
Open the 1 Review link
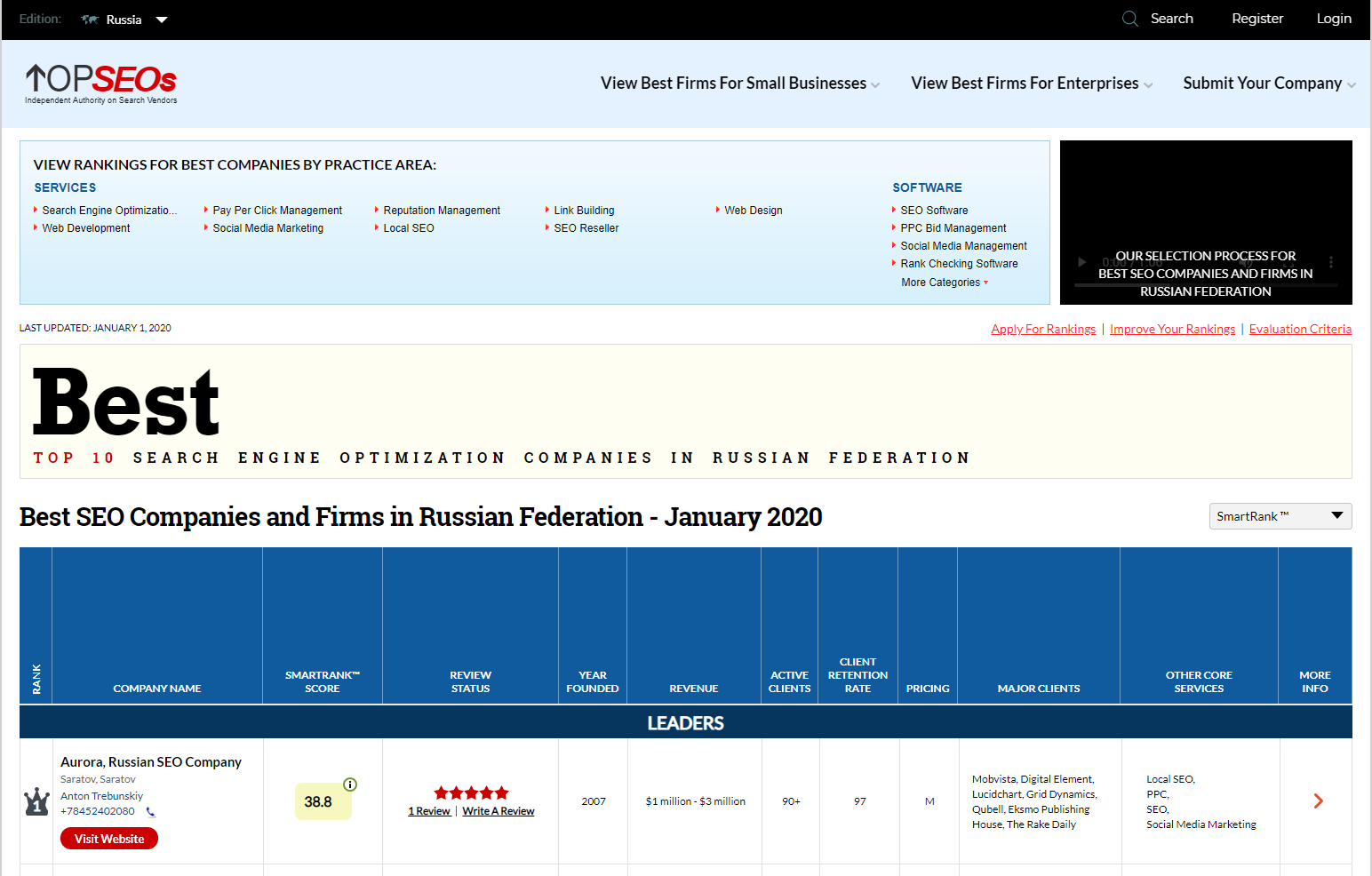(x=429, y=811)
